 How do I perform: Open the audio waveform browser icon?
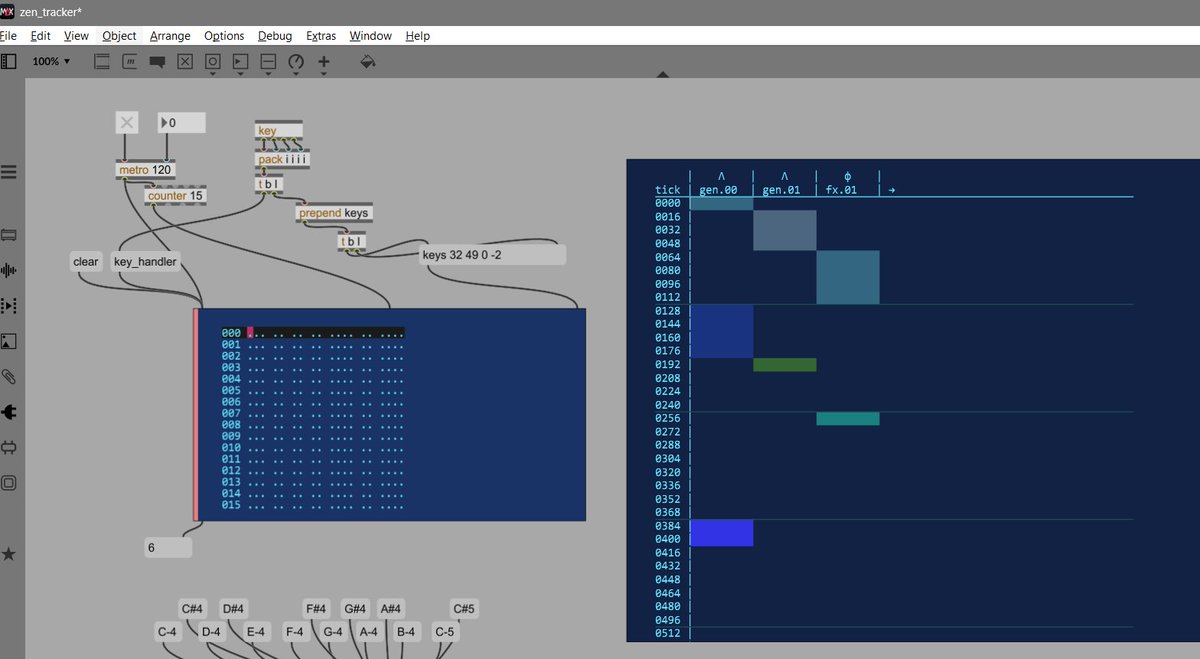(9, 270)
